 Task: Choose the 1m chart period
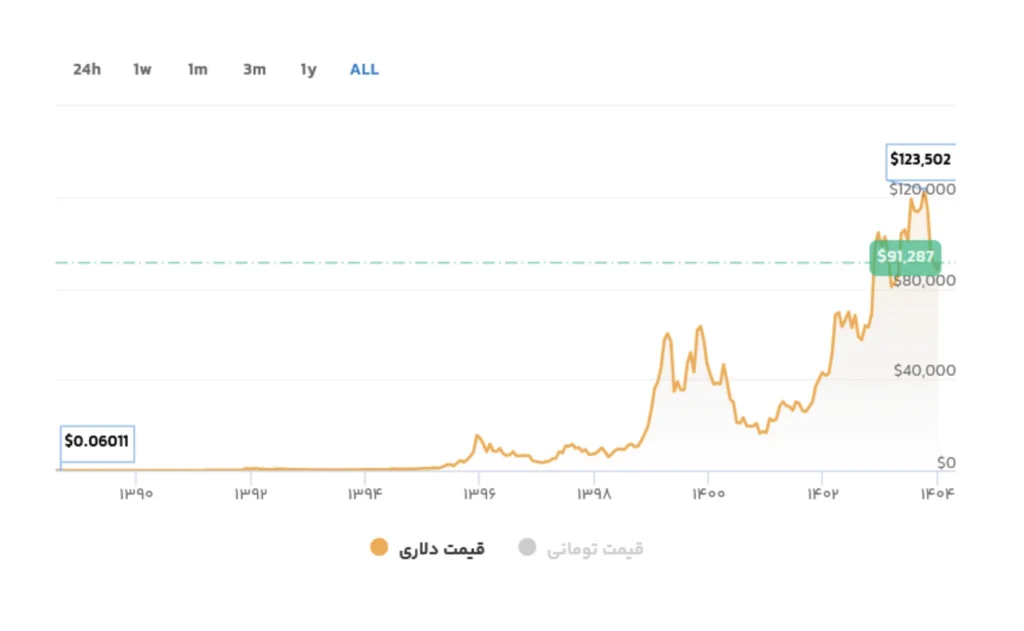point(197,70)
